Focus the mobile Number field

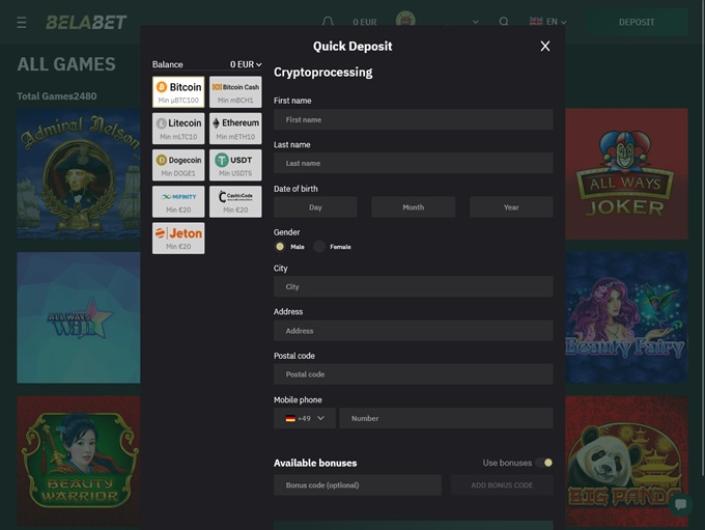pos(446,419)
